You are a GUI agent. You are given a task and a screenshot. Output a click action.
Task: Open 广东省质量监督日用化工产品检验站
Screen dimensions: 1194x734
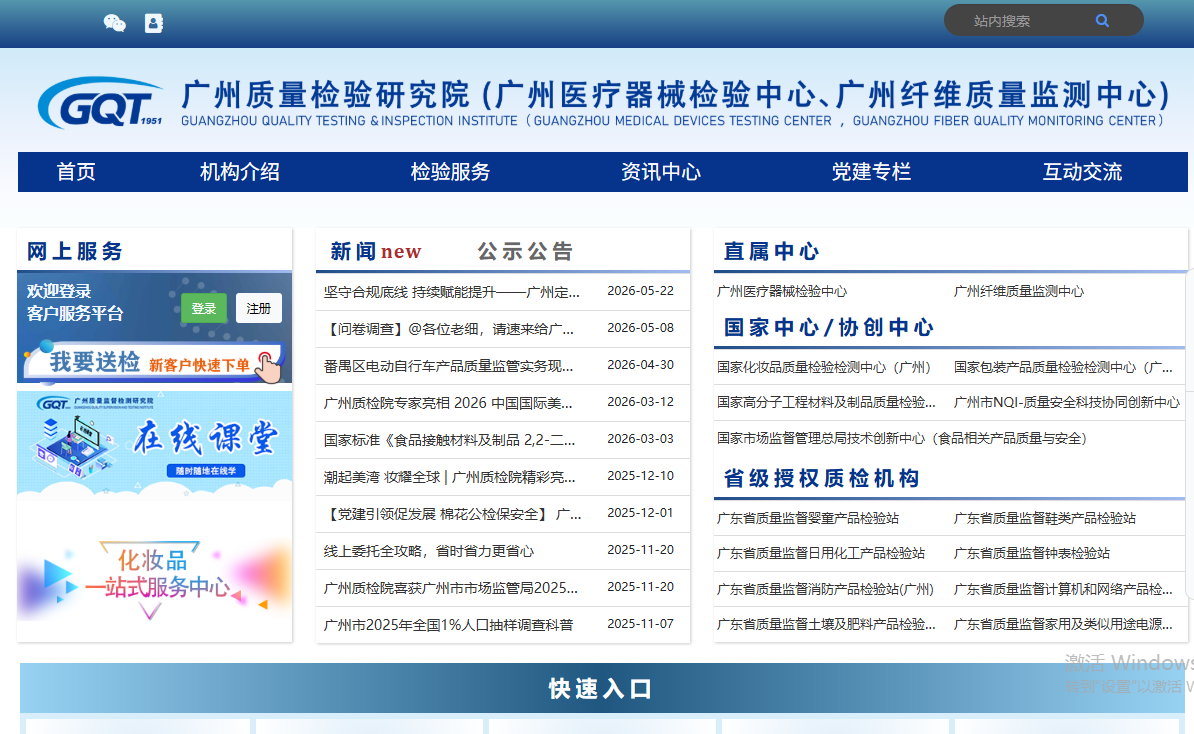click(821, 554)
